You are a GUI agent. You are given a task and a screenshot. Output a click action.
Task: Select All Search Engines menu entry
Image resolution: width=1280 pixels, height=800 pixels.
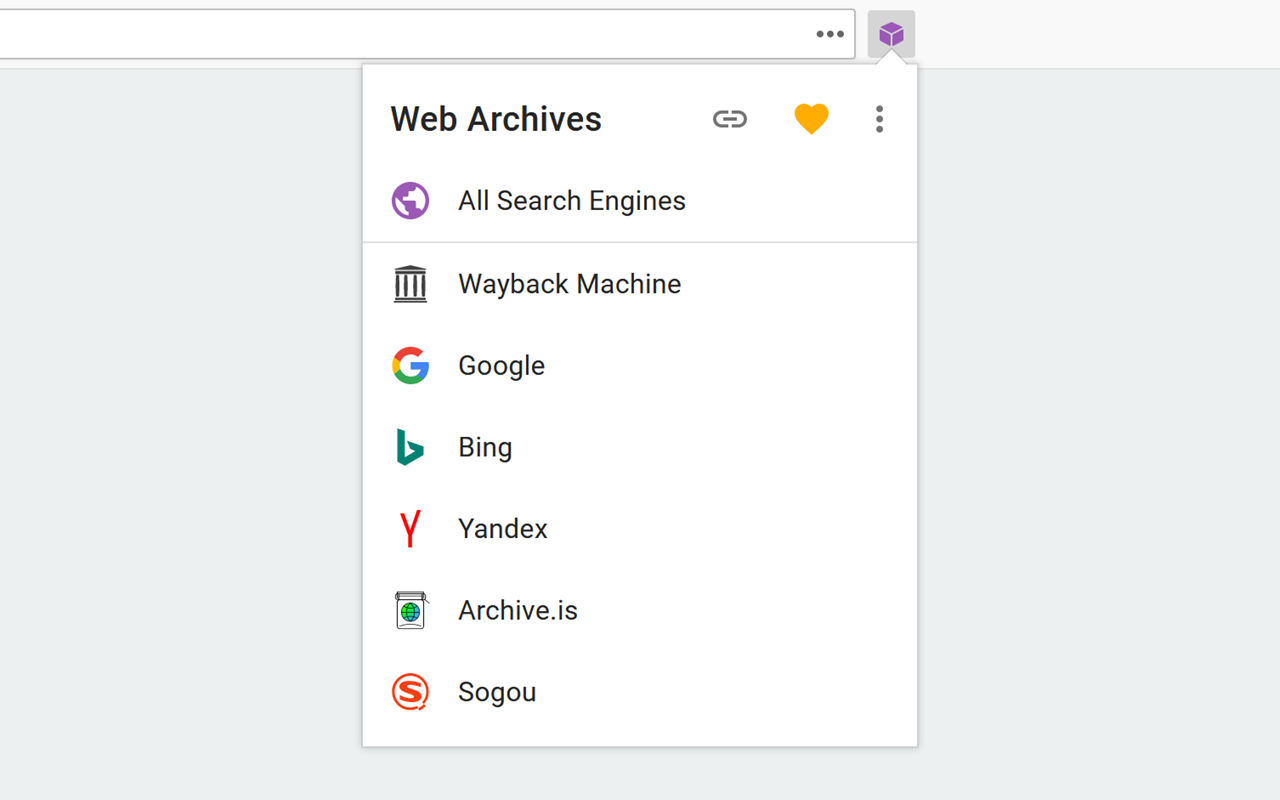click(x=640, y=201)
